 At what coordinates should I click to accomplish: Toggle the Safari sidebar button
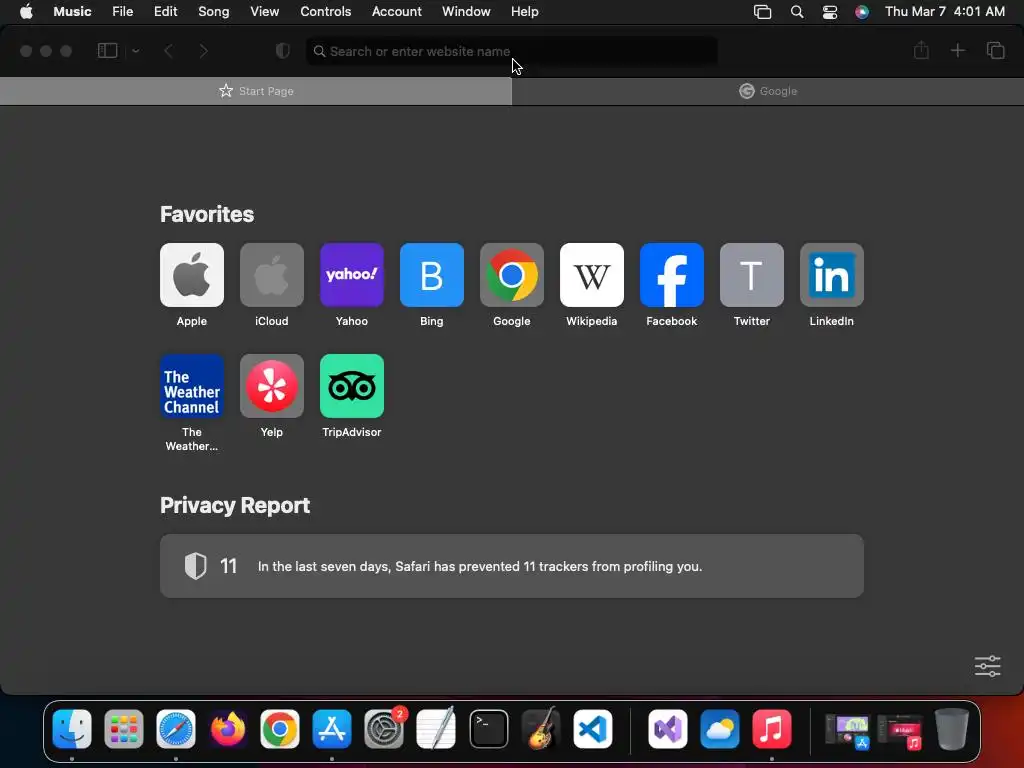107,51
